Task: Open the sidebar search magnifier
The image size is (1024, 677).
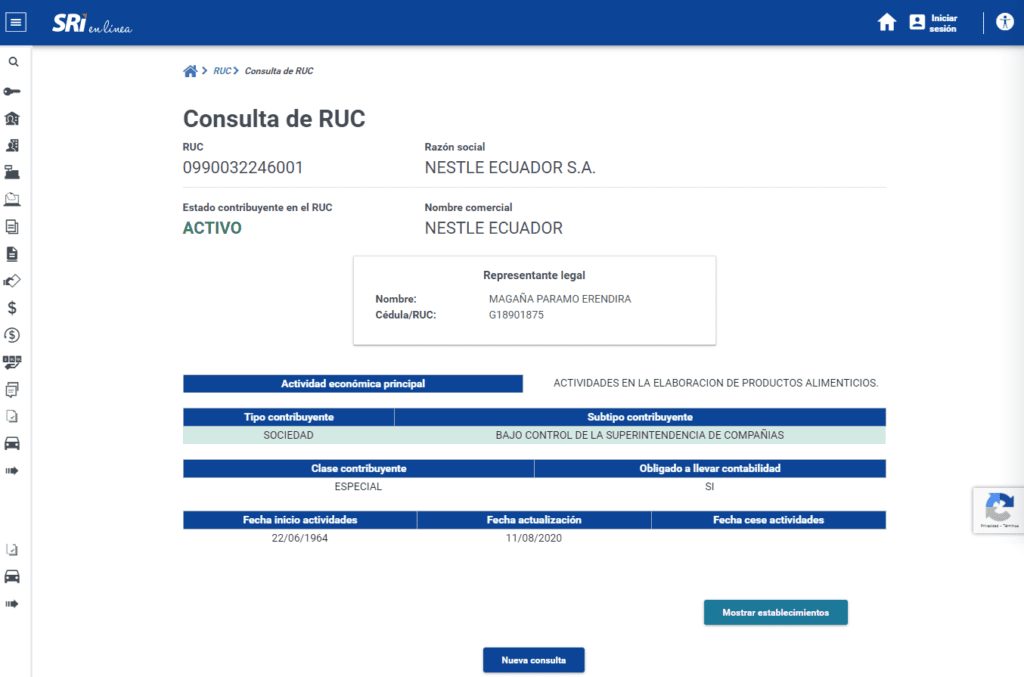Action: click(x=13, y=62)
